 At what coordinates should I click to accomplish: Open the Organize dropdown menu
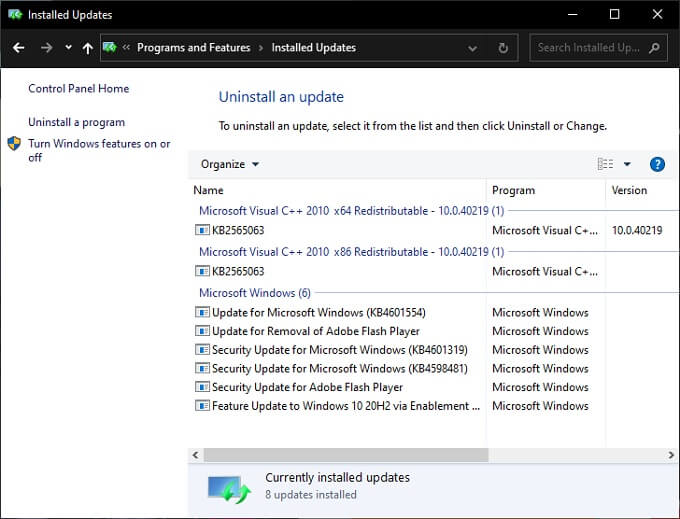coord(230,164)
